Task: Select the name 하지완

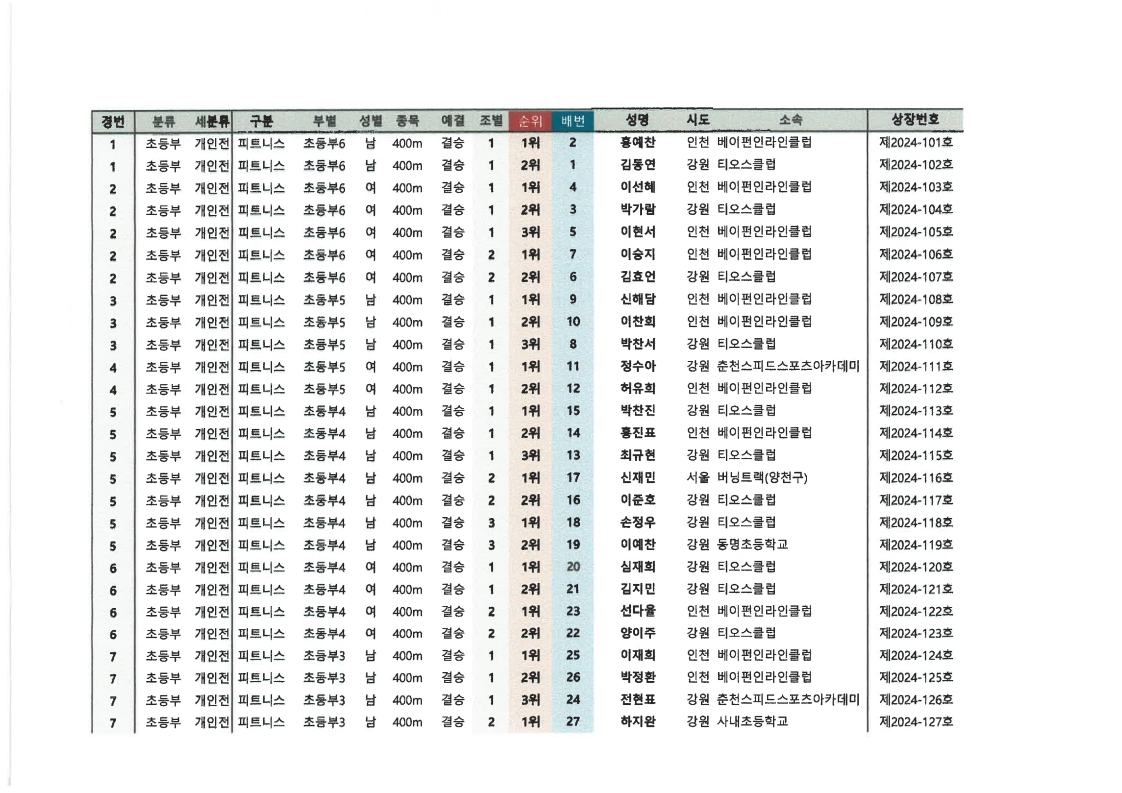Action: 638,721
